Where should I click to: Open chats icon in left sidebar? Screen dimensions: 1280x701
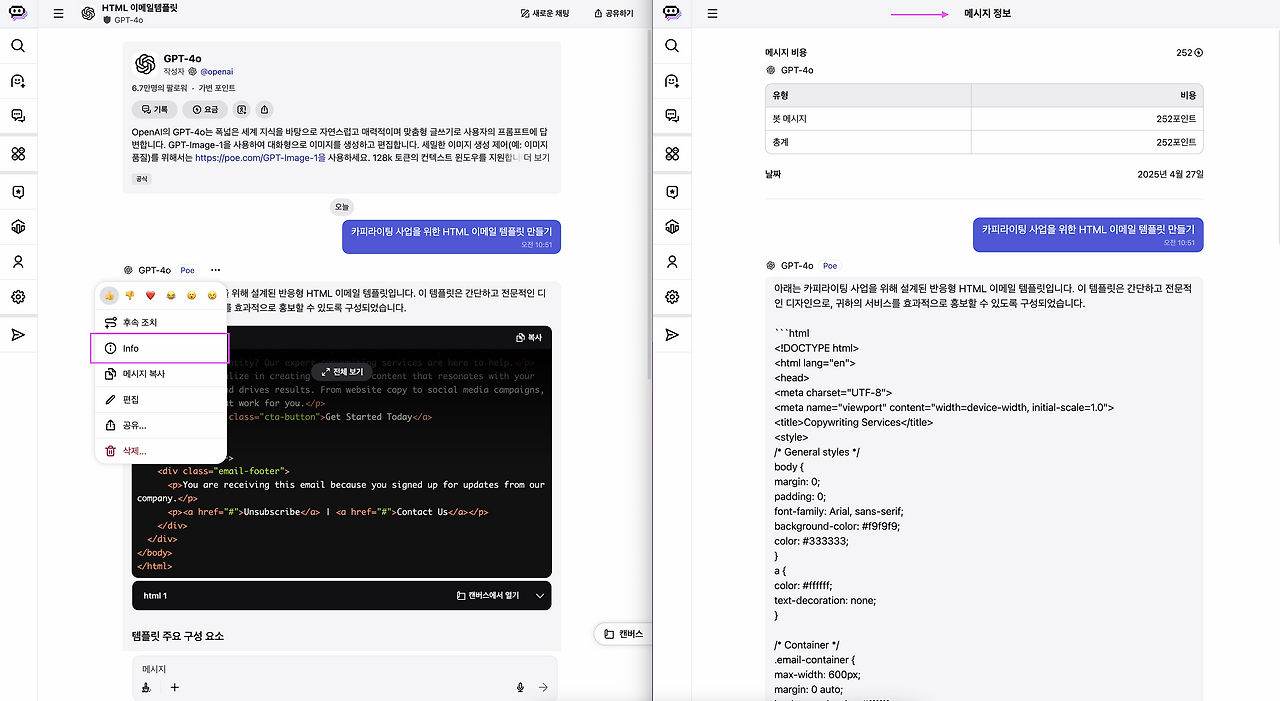coord(18,116)
